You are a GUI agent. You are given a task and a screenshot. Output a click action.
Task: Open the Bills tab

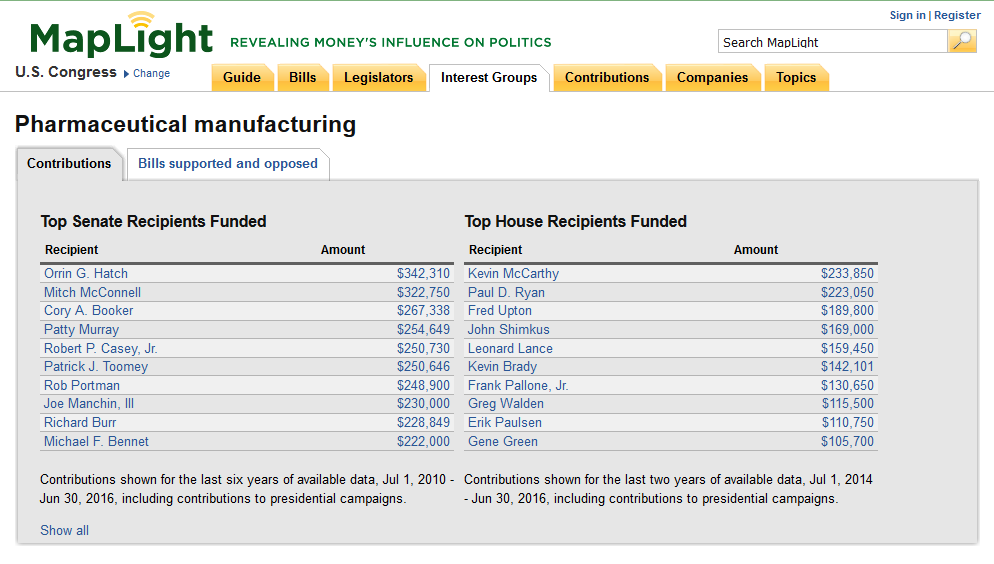(x=302, y=77)
